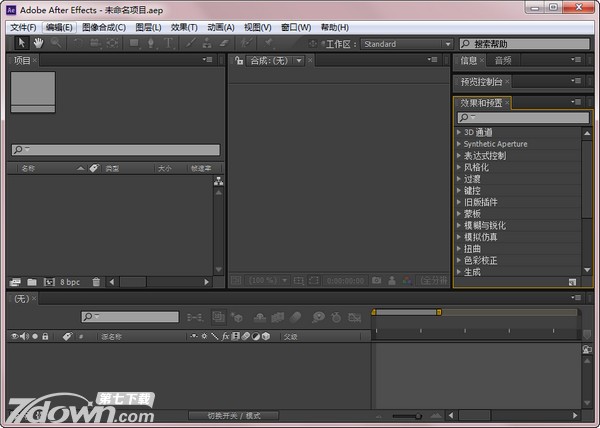This screenshot has width=600, height=428.
Task: Click the new folder icon in Project panel
Action: [x=32, y=282]
